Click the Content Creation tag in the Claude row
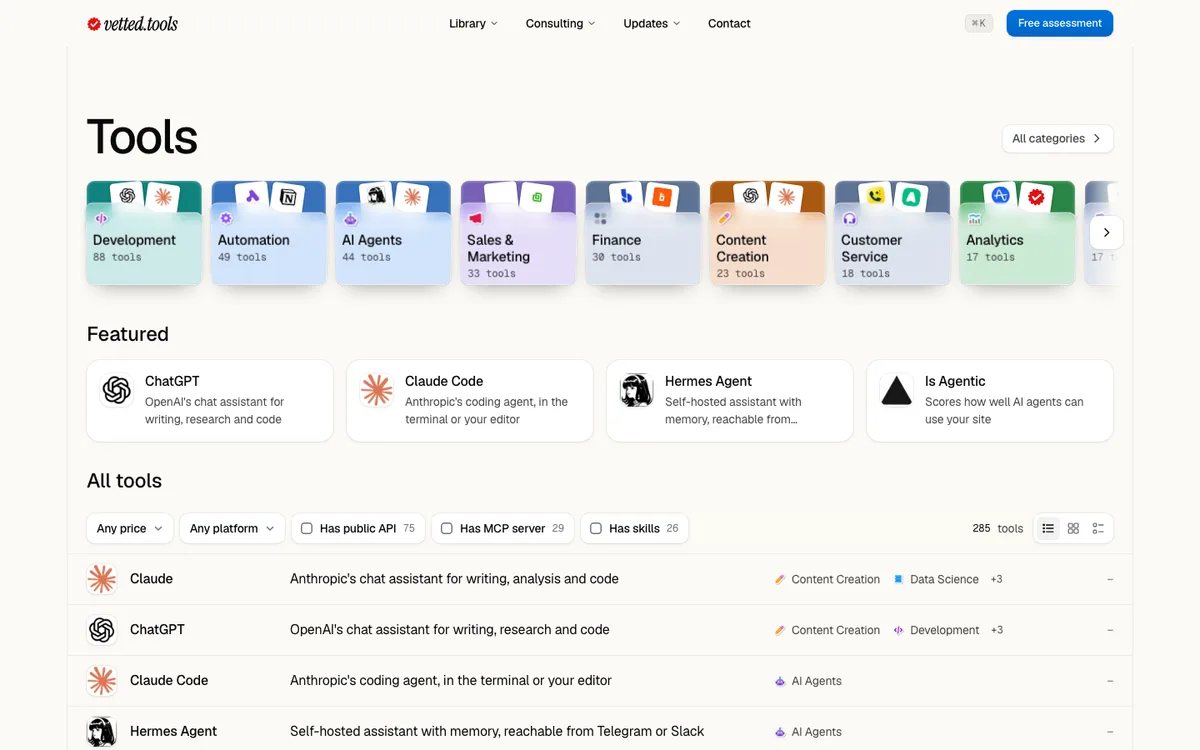The image size is (1200, 750). pyautogui.click(x=827, y=579)
